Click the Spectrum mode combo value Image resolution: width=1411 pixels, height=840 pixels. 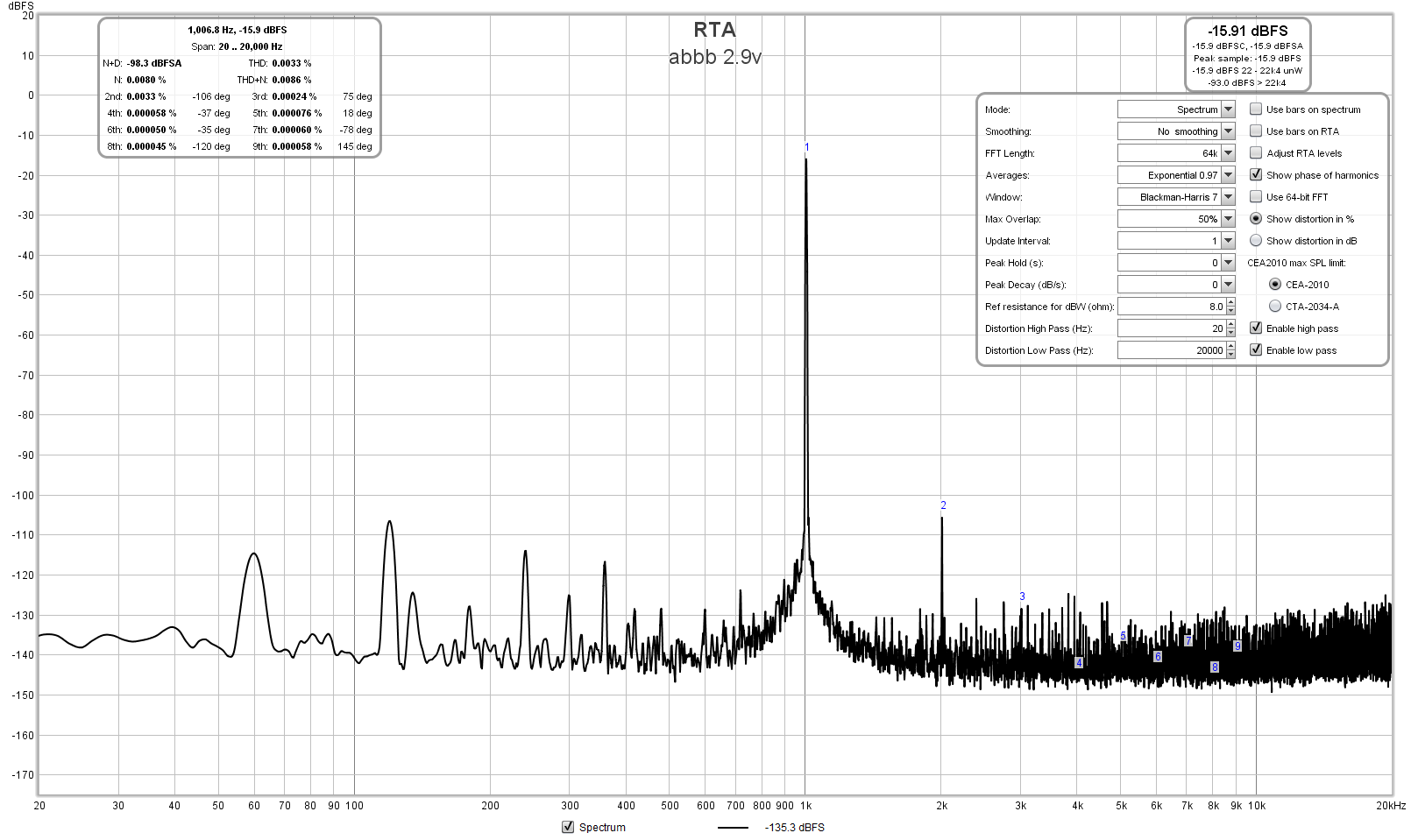1170,109
